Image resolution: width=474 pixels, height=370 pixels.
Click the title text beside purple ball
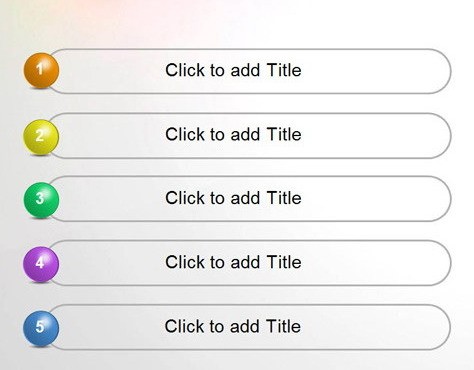click(x=233, y=262)
